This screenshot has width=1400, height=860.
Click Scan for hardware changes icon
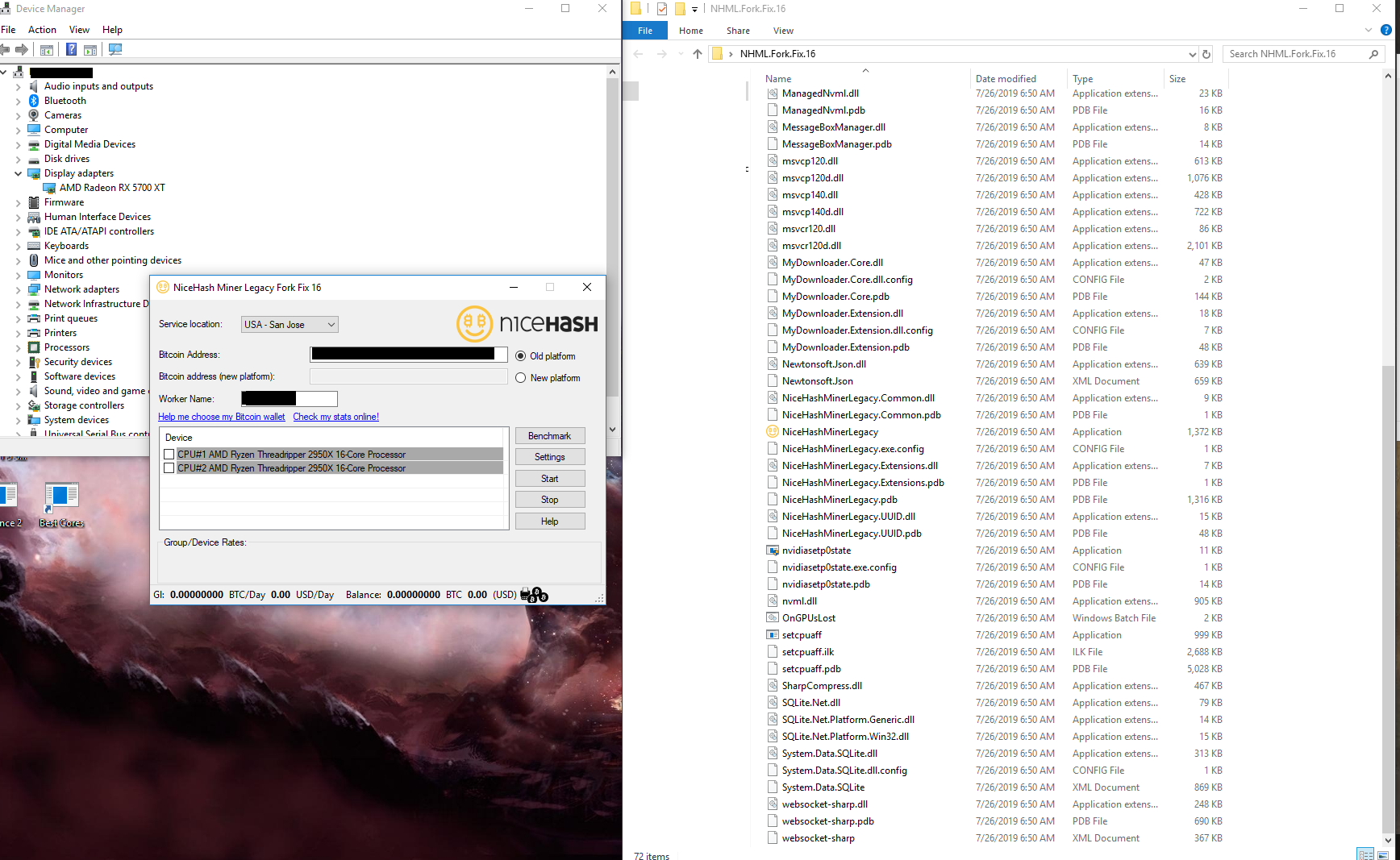tap(115, 49)
